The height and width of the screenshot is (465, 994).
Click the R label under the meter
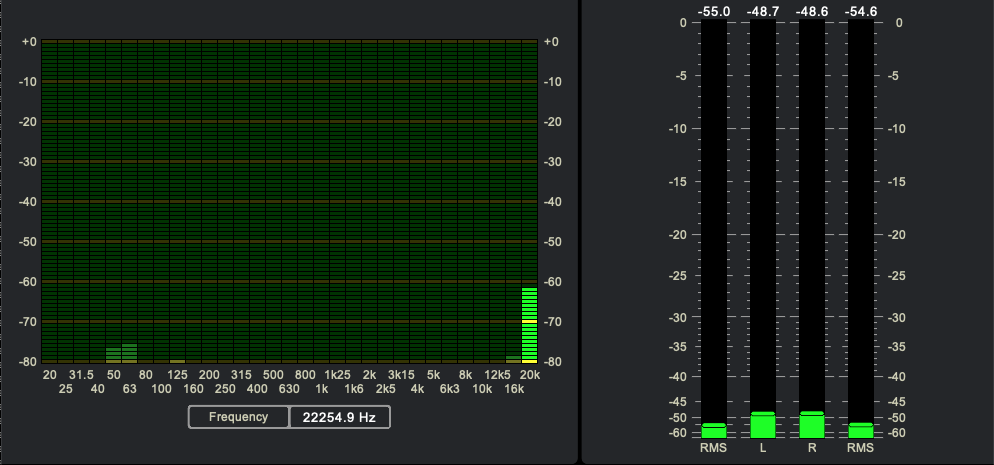click(x=811, y=448)
